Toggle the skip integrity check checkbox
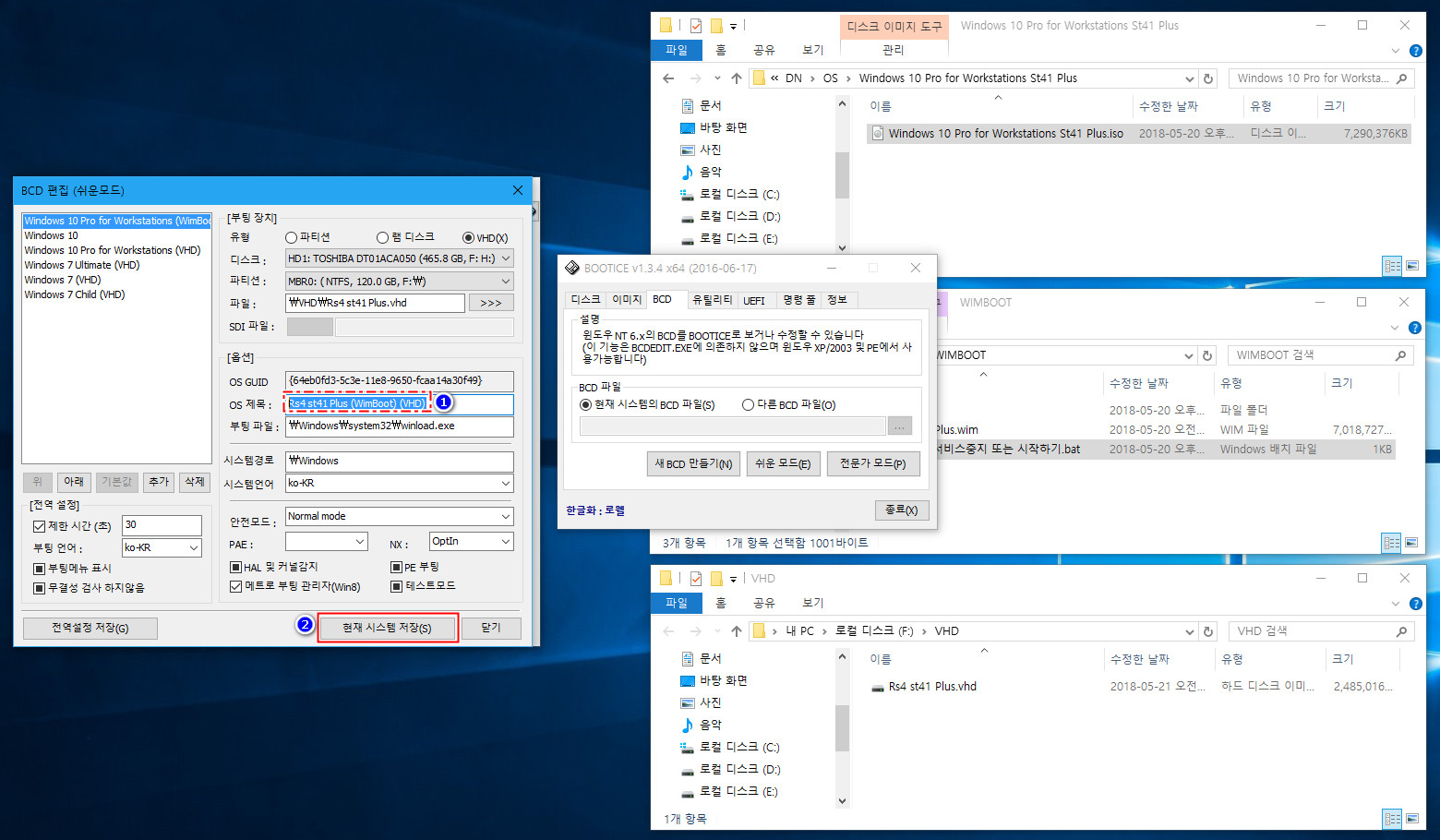 tap(39, 588)
